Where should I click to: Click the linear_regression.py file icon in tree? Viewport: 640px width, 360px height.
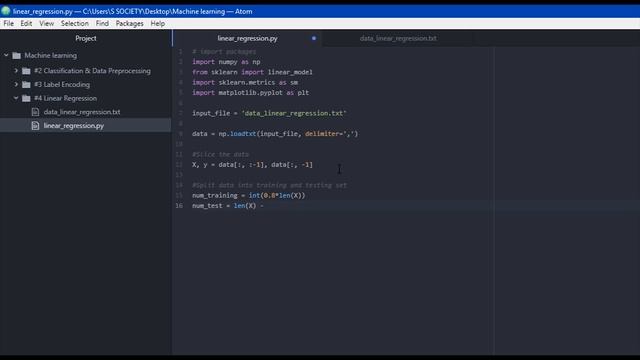pyautogui.click(x=36, y=126)
